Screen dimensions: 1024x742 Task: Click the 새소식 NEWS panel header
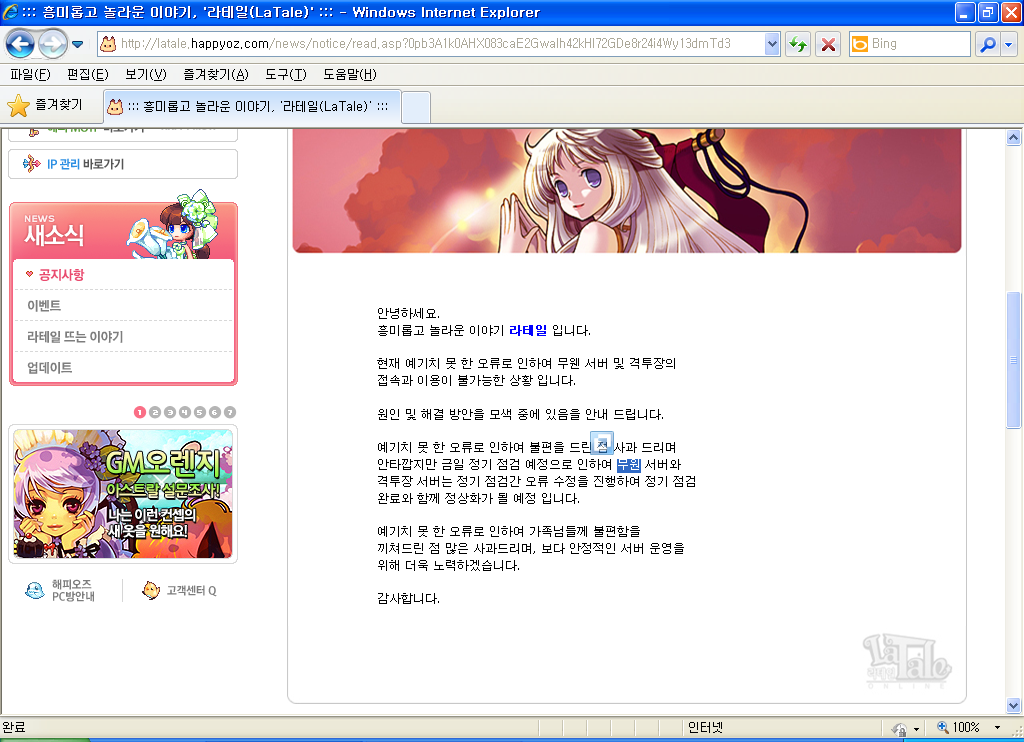(123, 231)
